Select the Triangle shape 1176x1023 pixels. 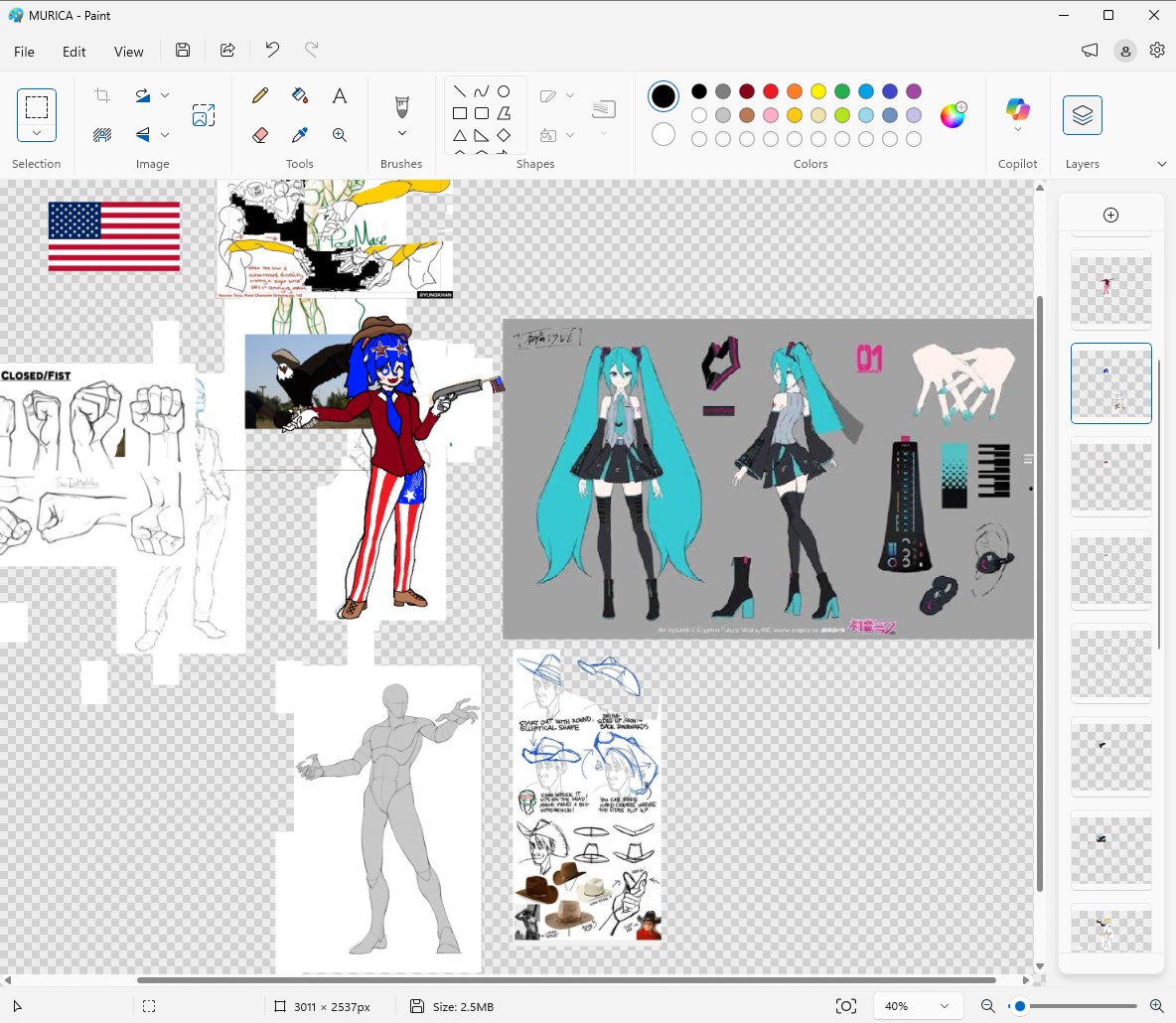(x=460, y=136)
